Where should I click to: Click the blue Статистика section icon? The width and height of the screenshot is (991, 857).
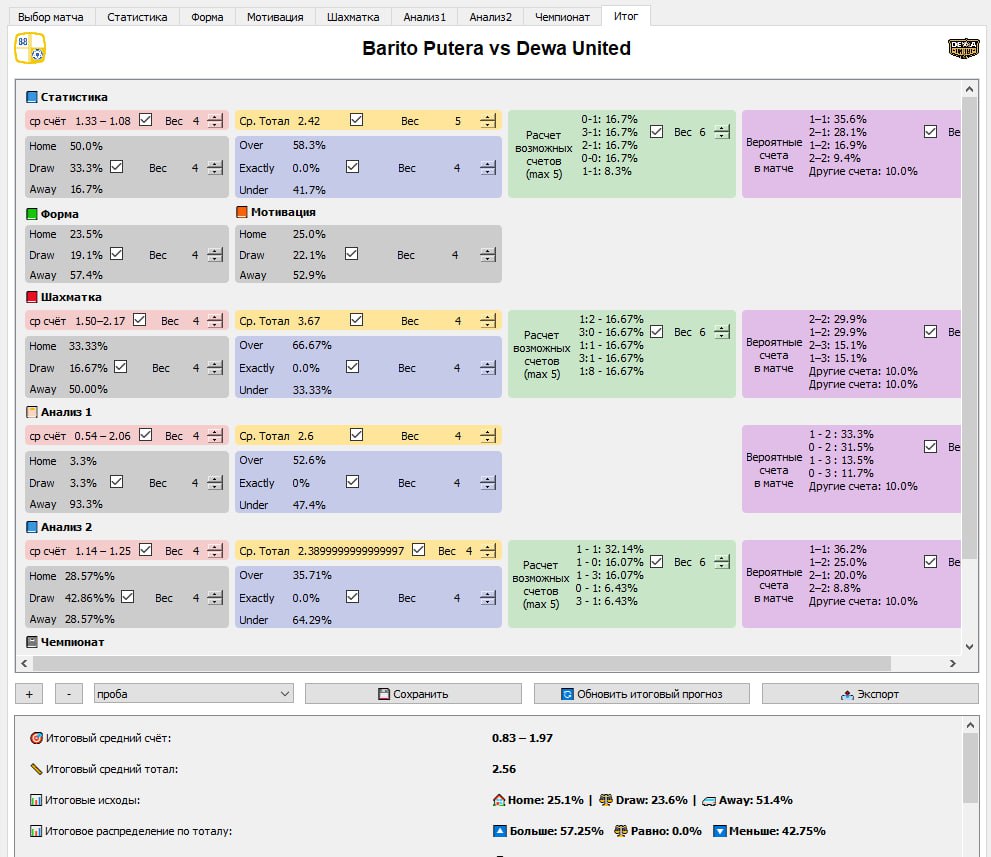[x=32, y=97]
